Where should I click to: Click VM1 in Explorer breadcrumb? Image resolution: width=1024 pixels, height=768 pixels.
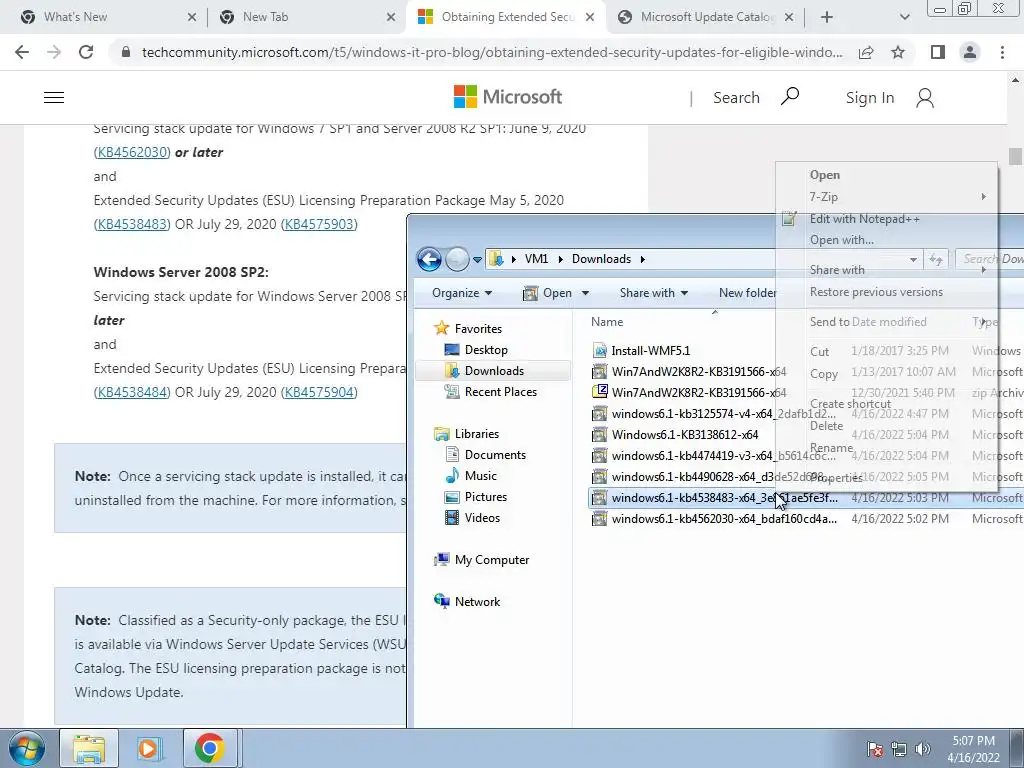tap(536, 259)
